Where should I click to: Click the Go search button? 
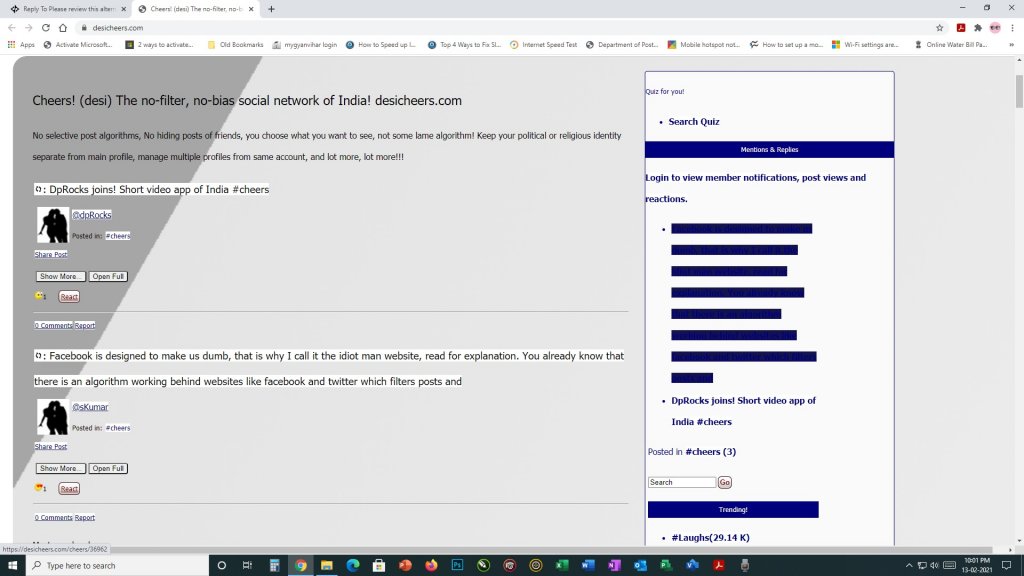click(x=724, y=482)
